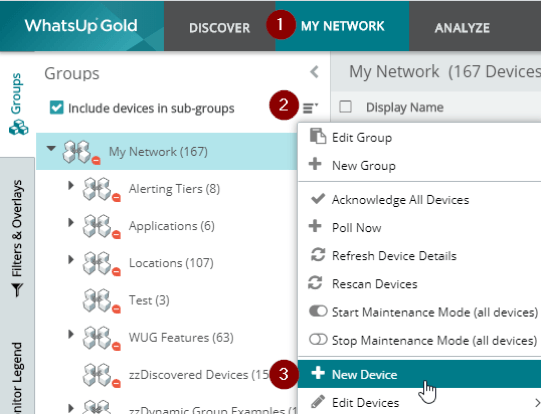Screen dimensions: 541x414
Task: Open the Edit Devices submenu
Action: click(419, 402)
